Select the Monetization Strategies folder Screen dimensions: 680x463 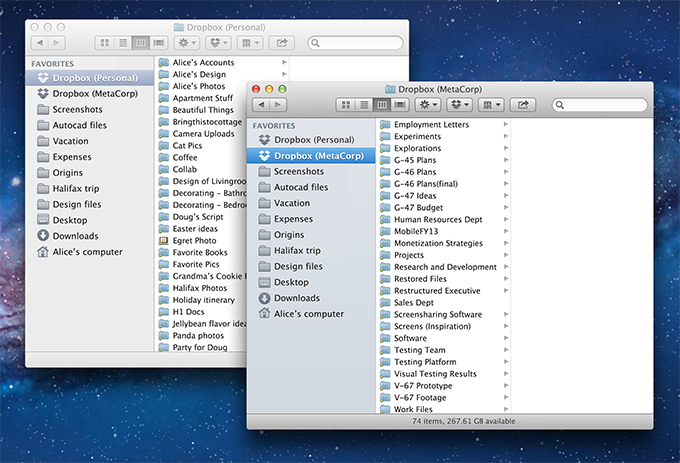[438, 243]
